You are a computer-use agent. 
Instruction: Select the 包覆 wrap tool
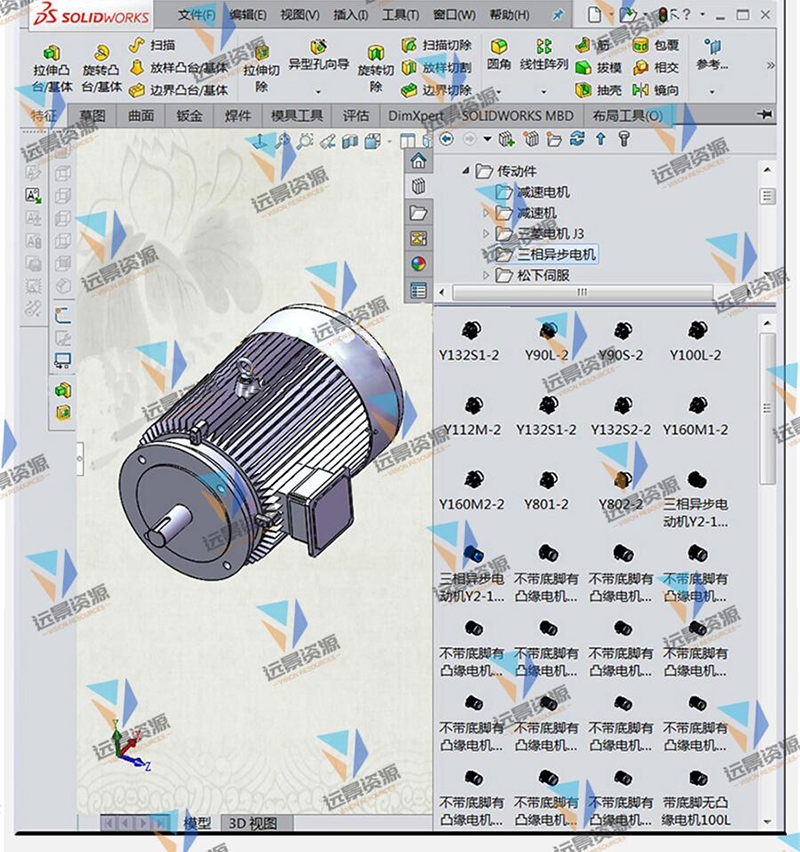click(656, 45)
